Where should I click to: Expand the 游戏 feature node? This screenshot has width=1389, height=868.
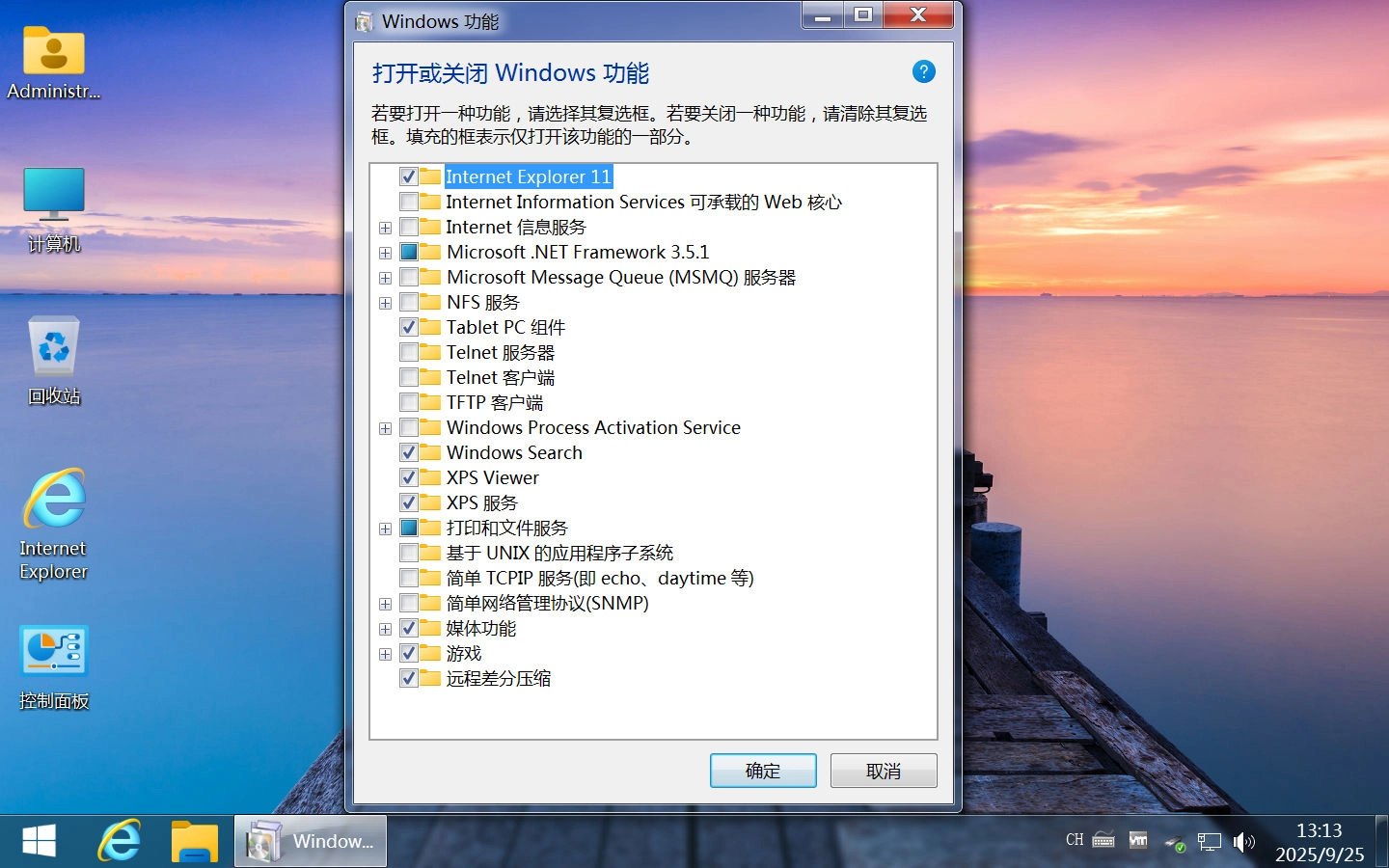pyautogui.click(x=386, y=653)
